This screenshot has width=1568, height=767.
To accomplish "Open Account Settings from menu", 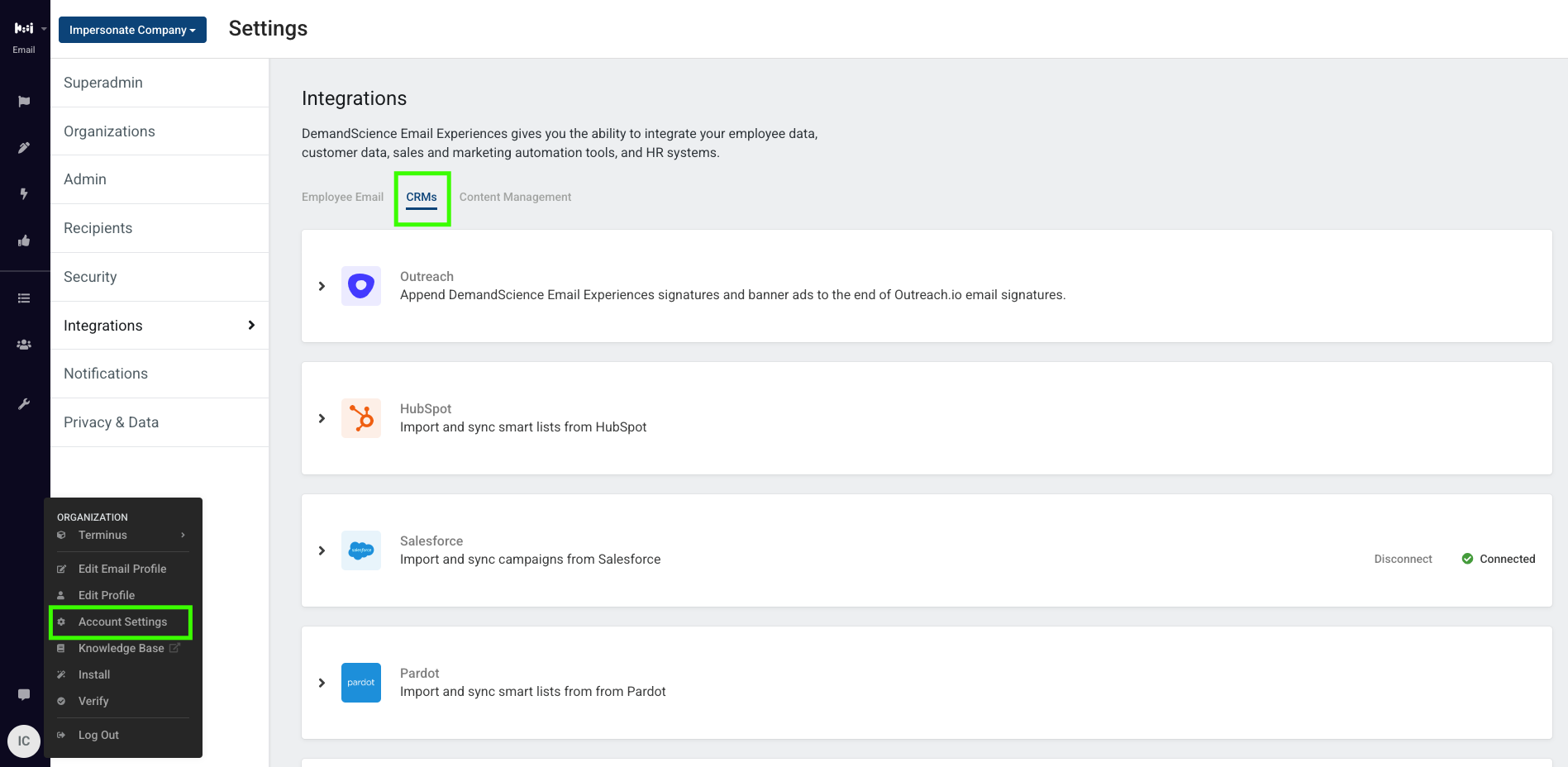I will coord(122,622).
